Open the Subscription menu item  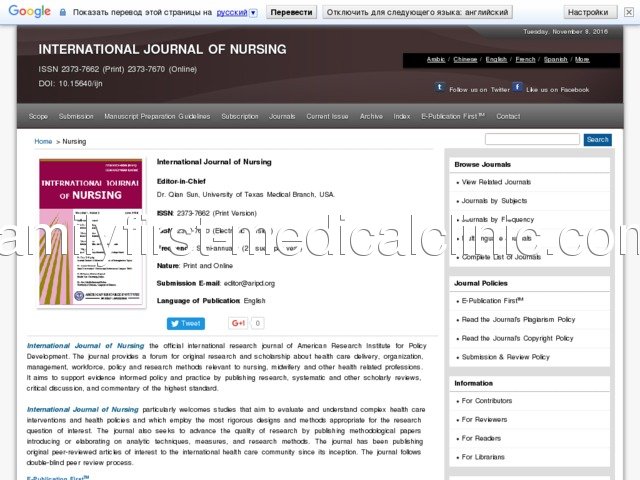(x=240, y=116)
